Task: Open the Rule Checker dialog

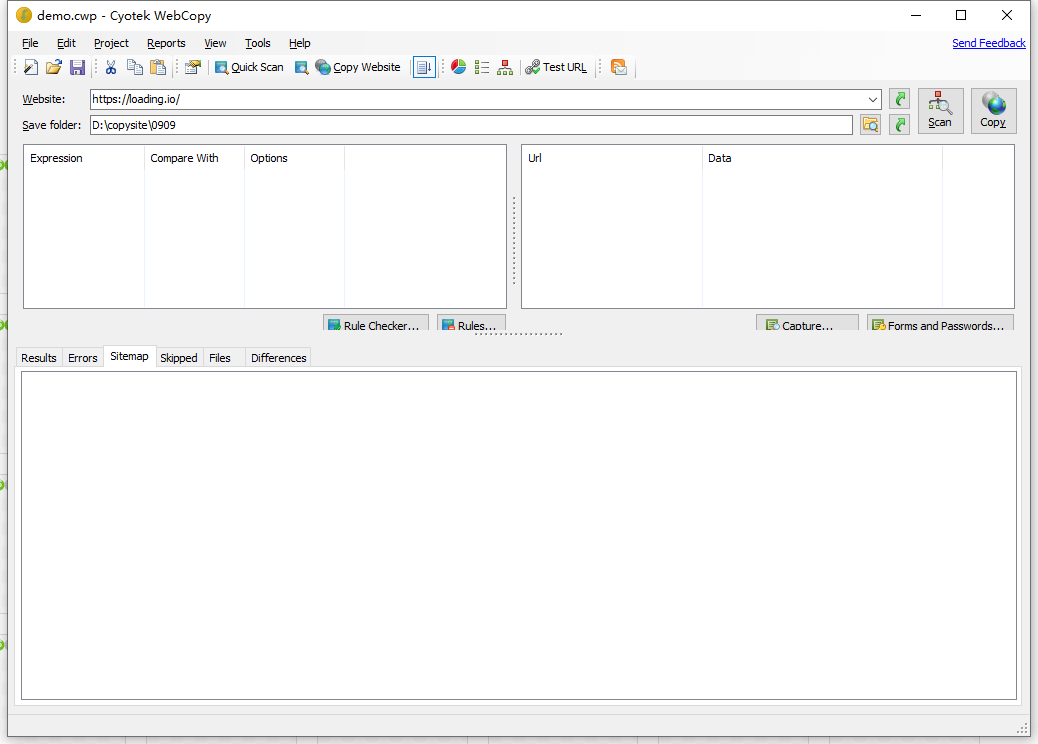Action: 376,323
